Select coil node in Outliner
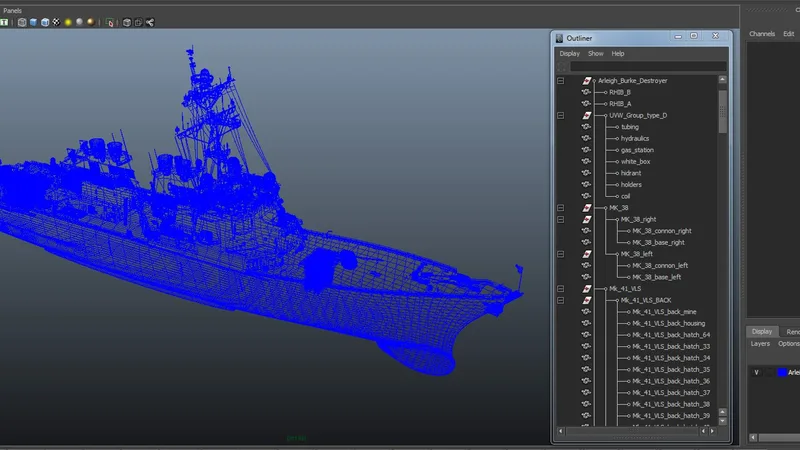This screenshot has height=450, width=800. (626, 196)
